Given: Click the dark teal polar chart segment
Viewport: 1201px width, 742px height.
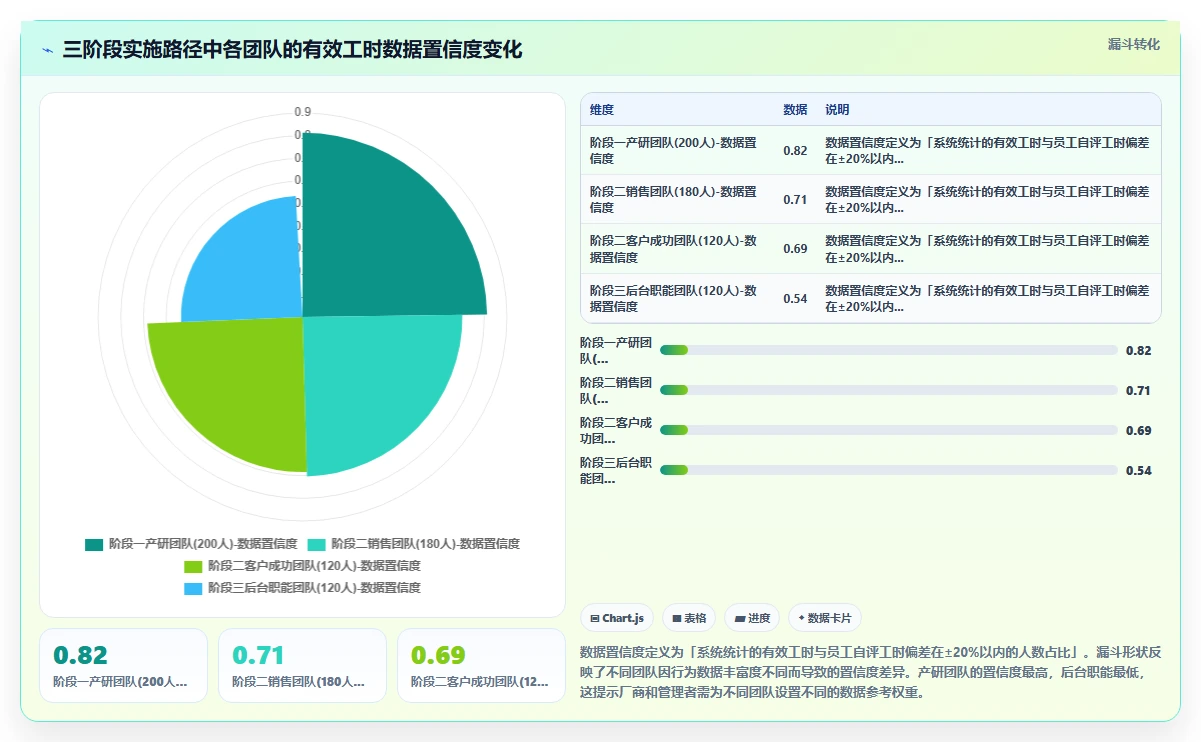Looking at the screenshot, I should click(380, 240).
